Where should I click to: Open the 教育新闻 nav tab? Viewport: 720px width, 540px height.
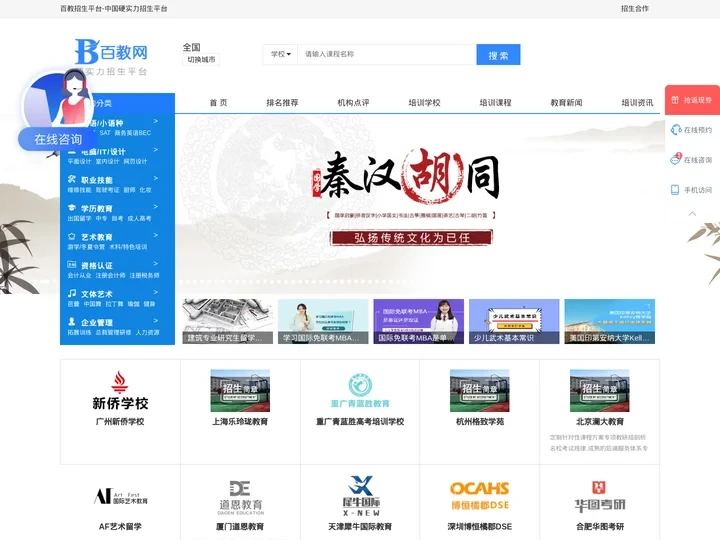566,103
